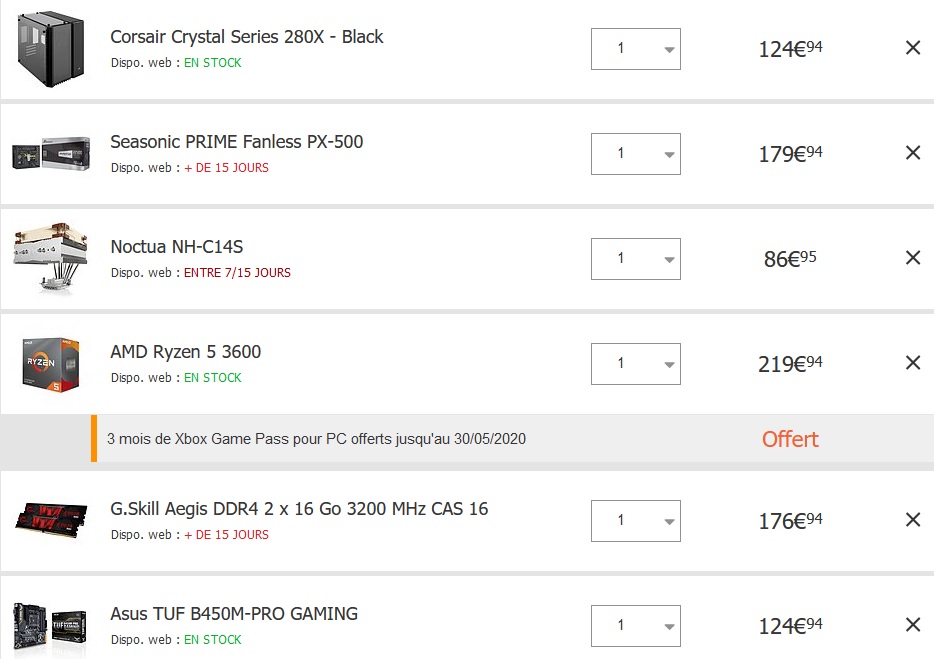
Task: View the G.Skill RAM sticks thumbnail
Action: pyautogui.click(x=51, y=520)
